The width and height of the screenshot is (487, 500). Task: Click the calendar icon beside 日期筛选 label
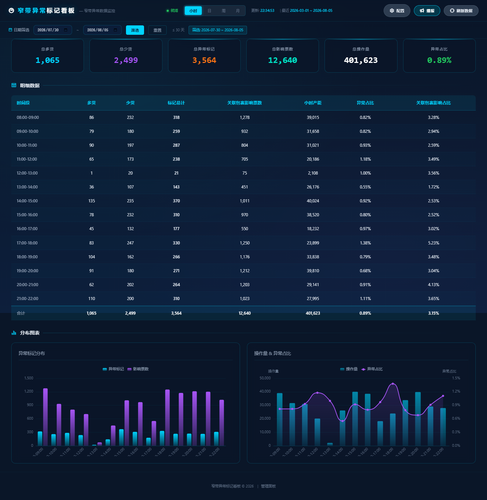click(x=10, y=30)
